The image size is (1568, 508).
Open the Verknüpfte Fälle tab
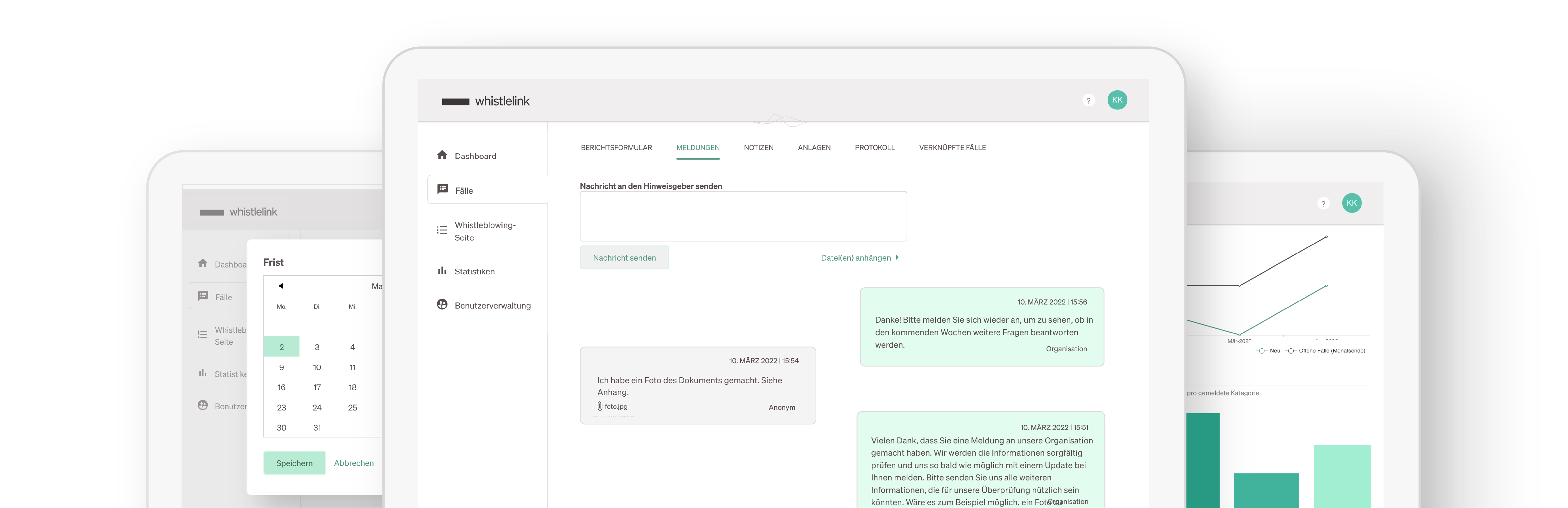coord(952,148)
